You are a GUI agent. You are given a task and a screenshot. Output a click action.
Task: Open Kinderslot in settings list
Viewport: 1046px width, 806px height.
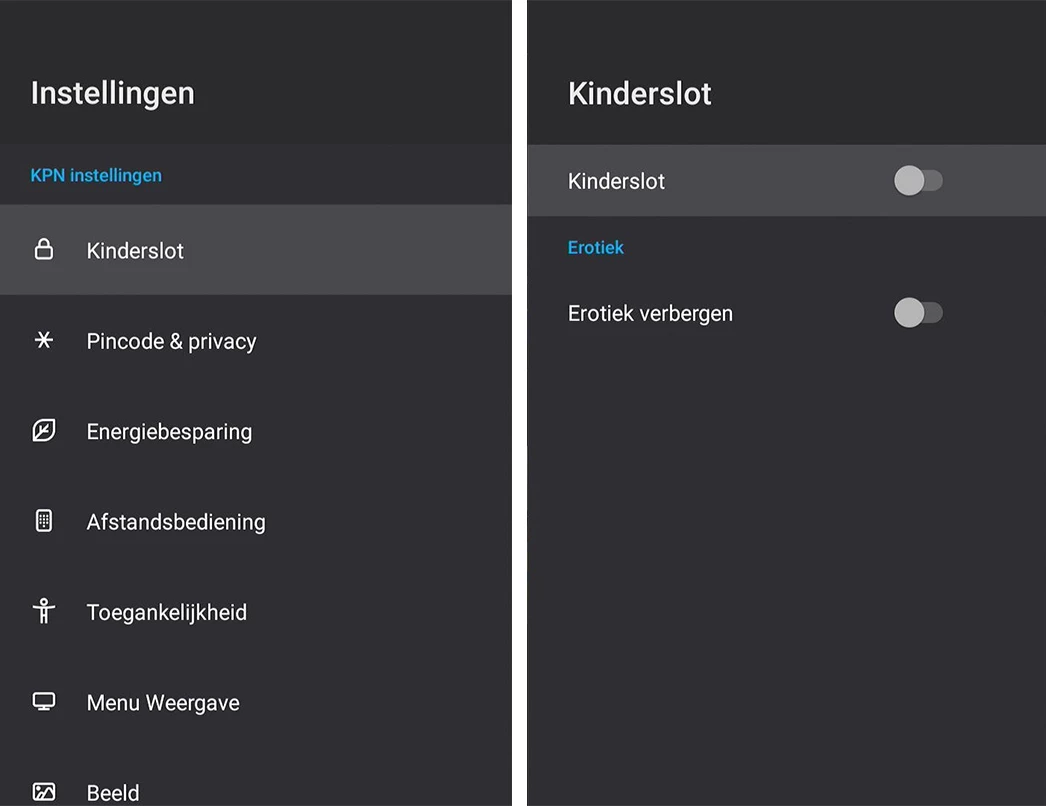[x=135, y=251]
